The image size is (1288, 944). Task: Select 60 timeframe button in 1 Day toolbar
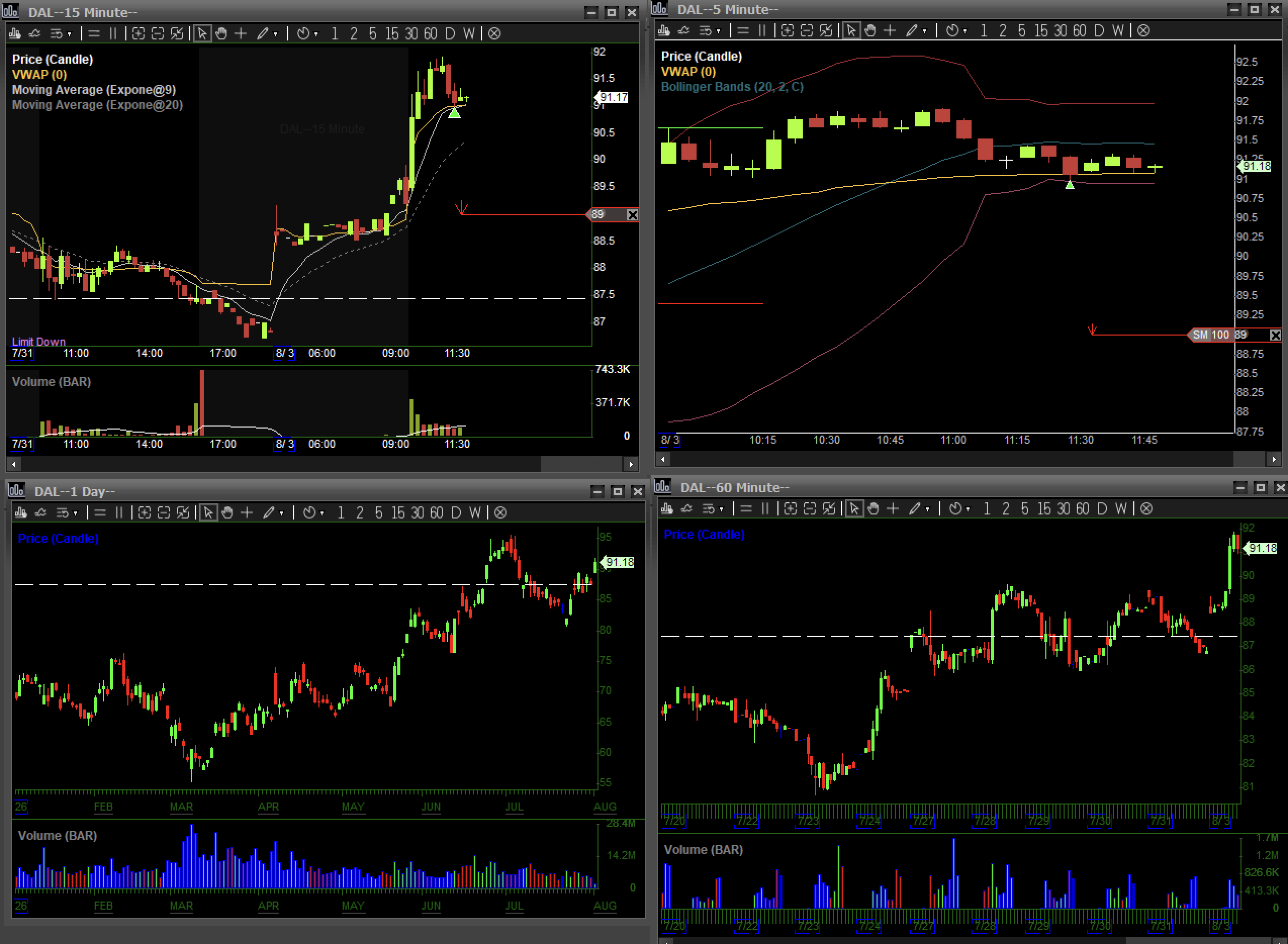pos(437,512)
